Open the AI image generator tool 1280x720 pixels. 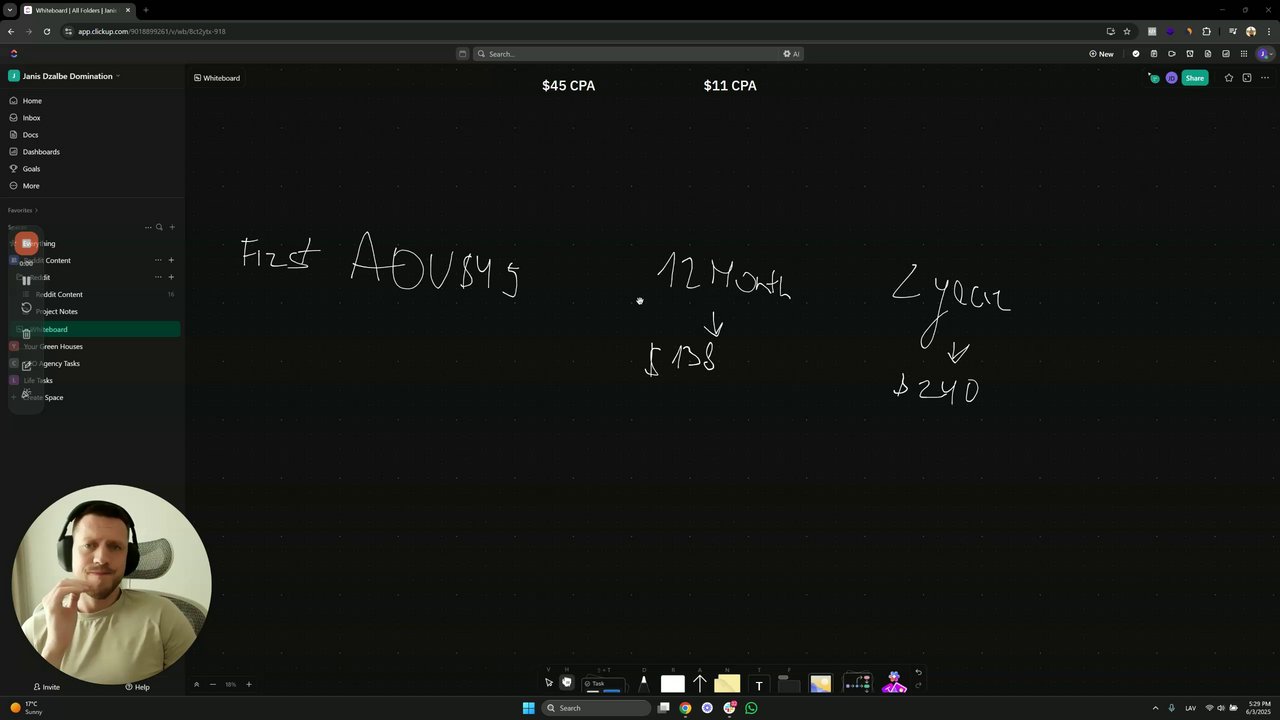click(x=894, y=684)
